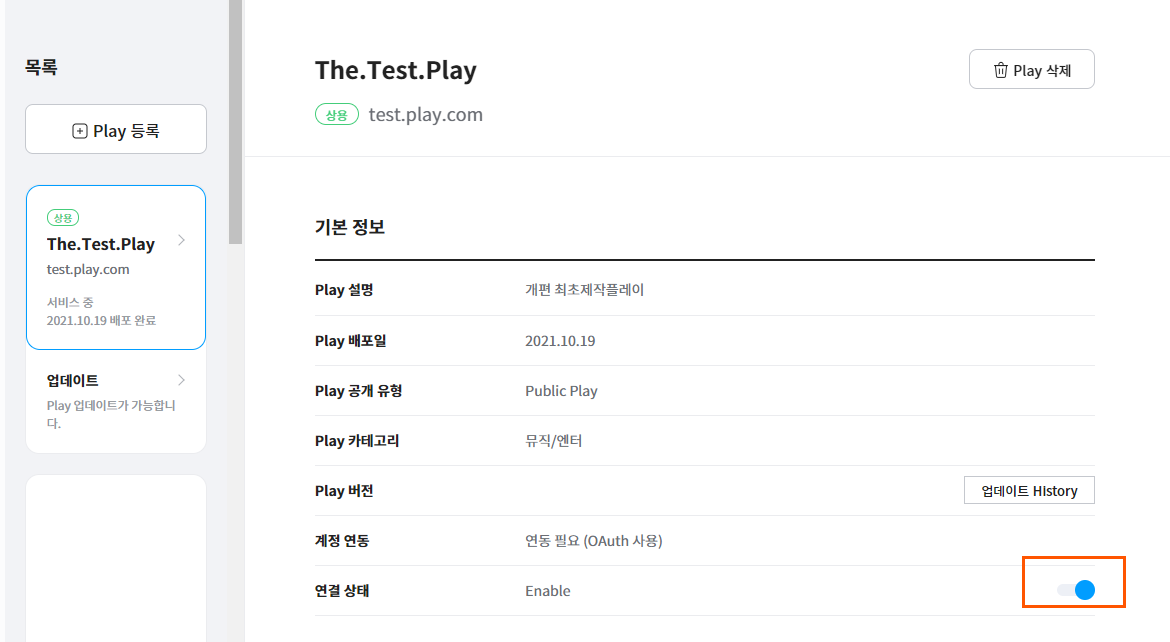
Task: Click the Public Play value text
Action: (561, 391)
